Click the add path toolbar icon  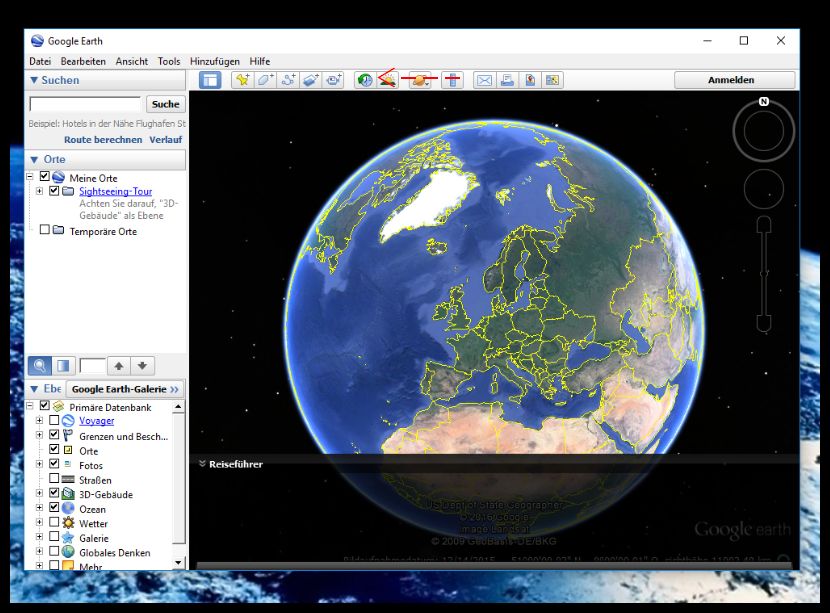[288, 80]
